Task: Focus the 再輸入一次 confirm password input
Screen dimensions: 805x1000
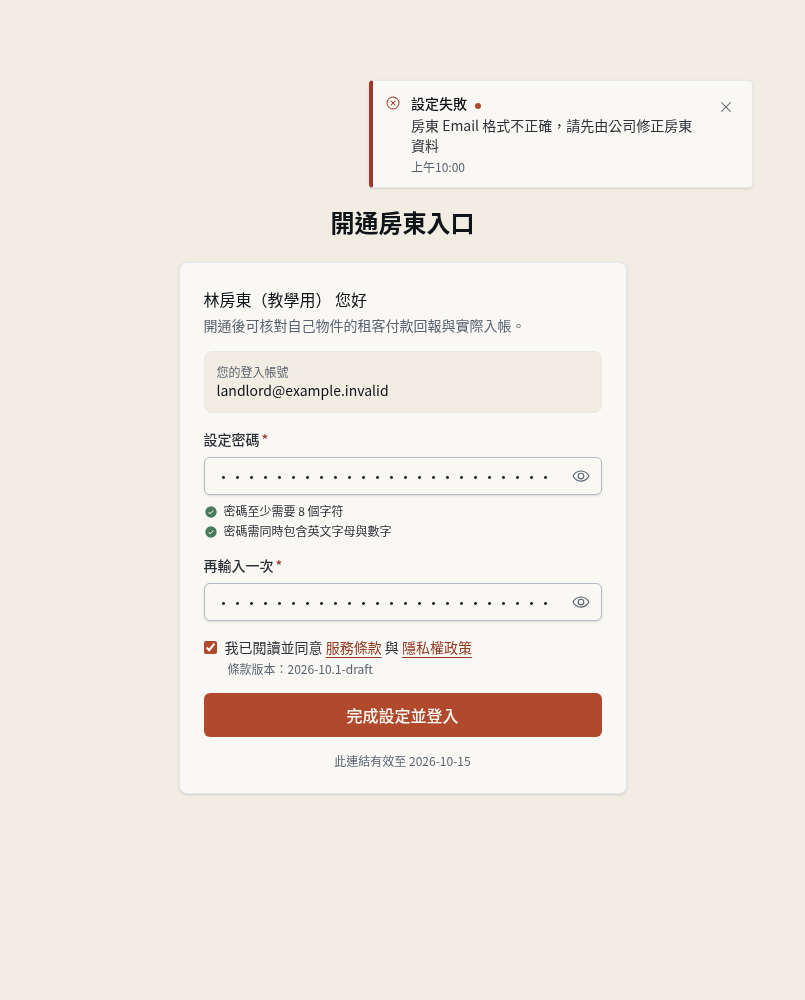Action: (x=402, y=602)
